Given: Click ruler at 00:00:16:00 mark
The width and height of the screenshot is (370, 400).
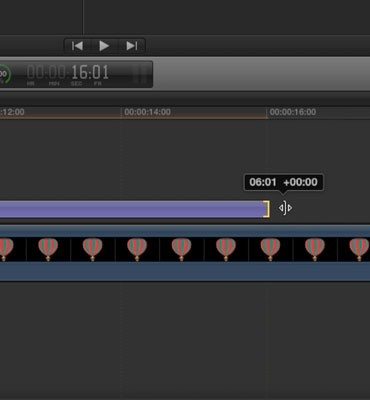Looking at the screenshot, I should pyautogui.click(x=292, y=112).
